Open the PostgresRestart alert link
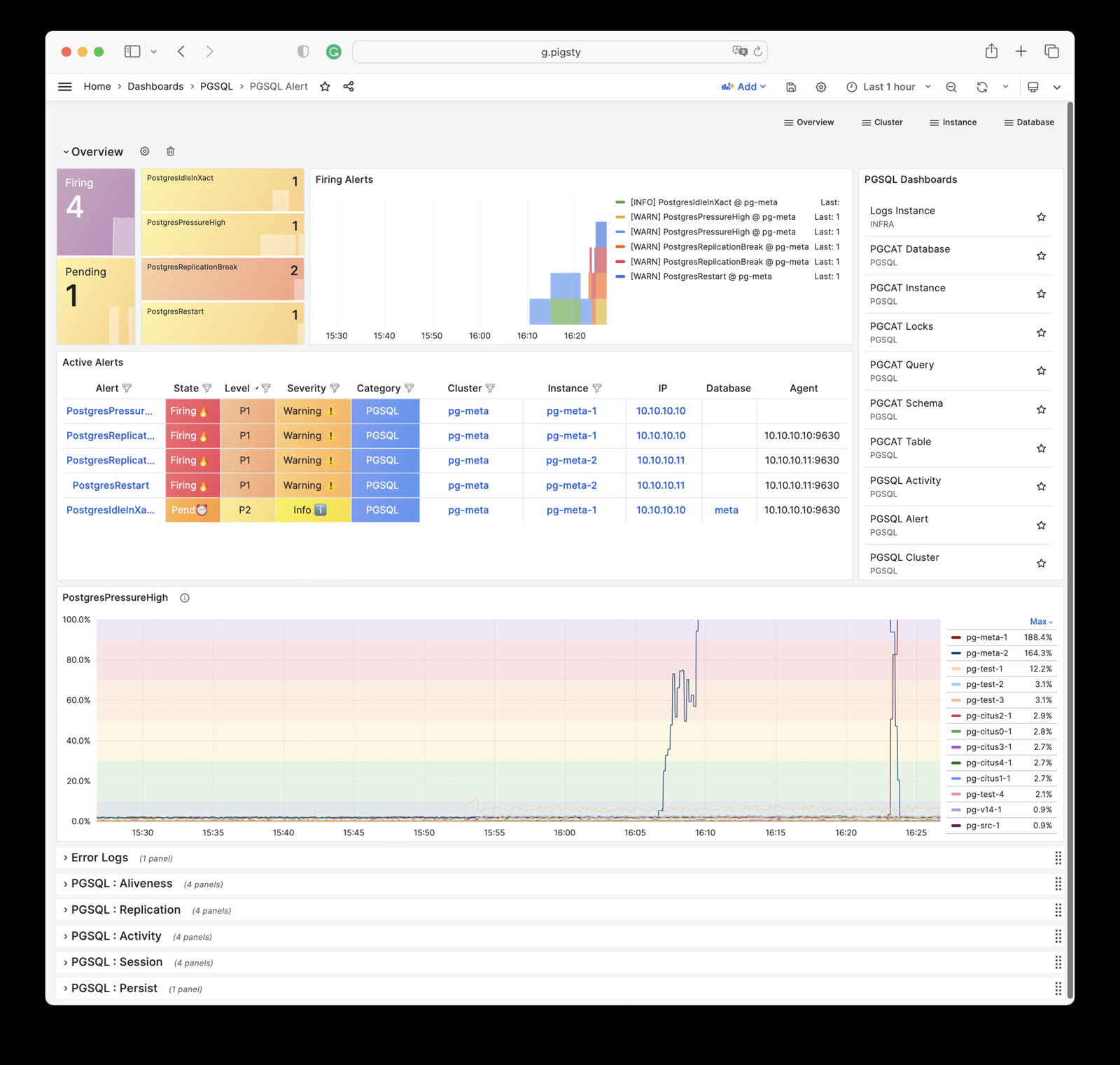1120x1065 pixels. [x=111, y=485]
